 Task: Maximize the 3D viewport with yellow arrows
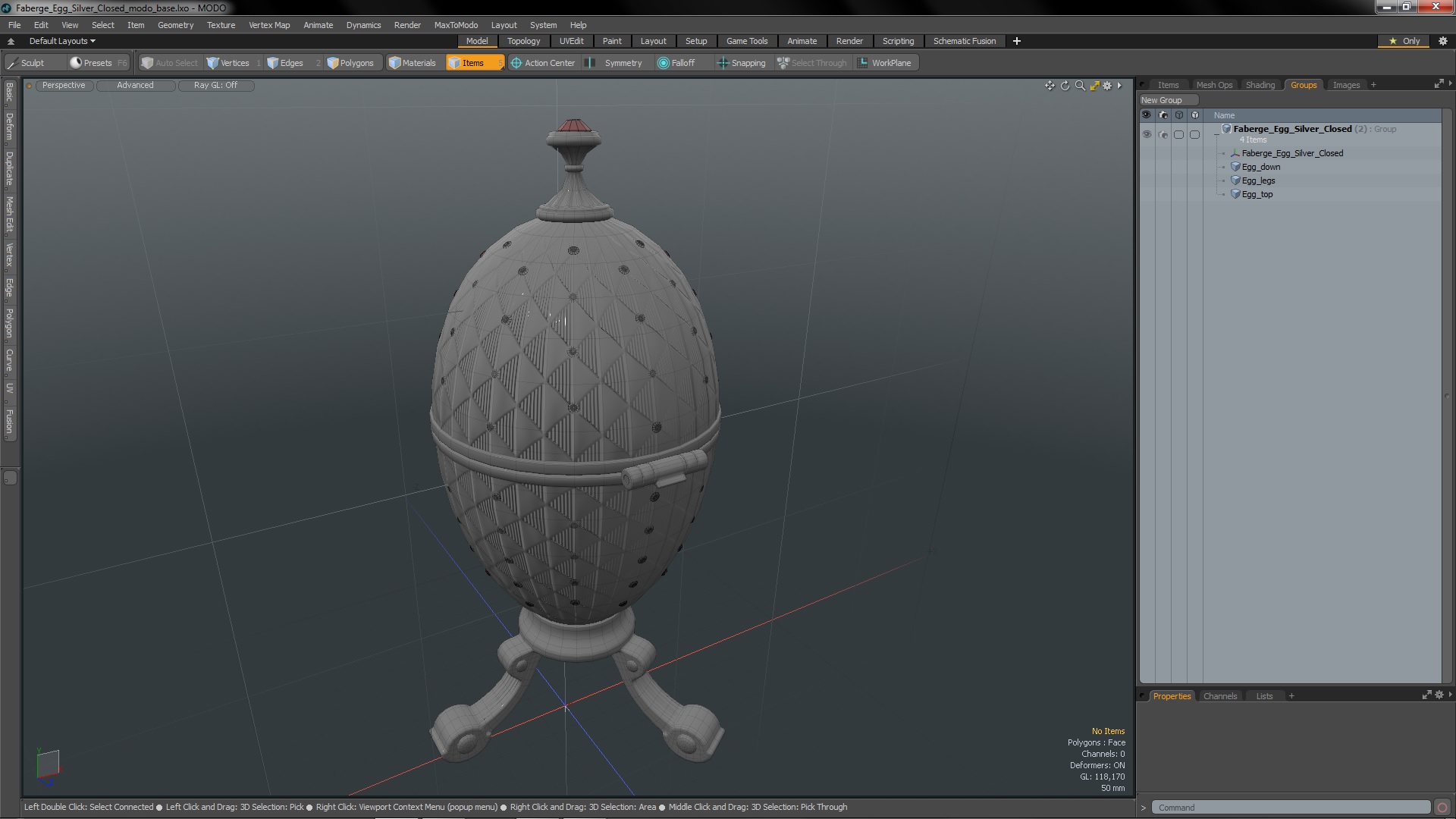1094,86
